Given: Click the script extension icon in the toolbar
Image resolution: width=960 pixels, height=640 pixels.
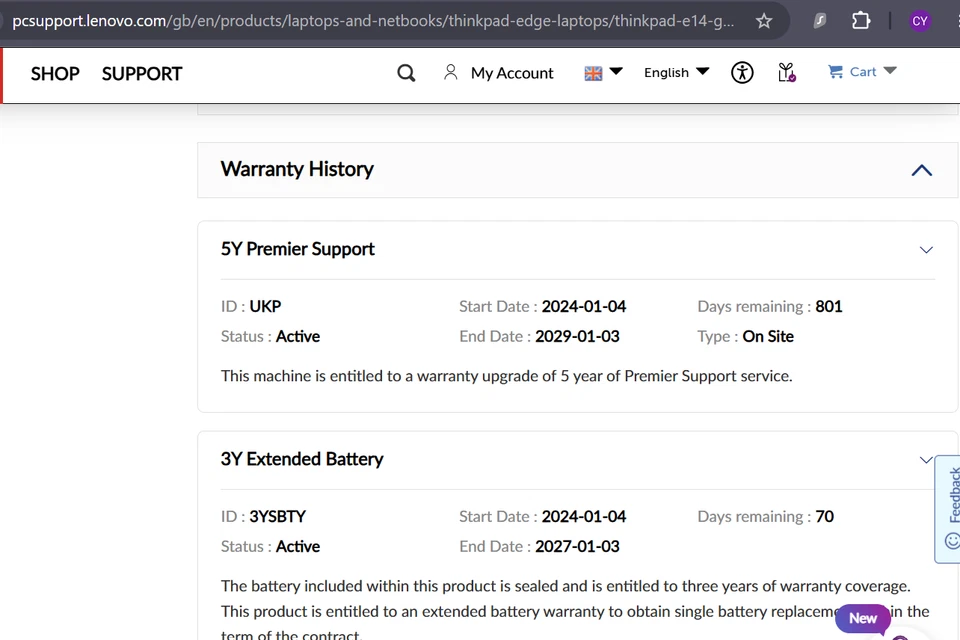Looking at the screenshot, I should [819, 21].
